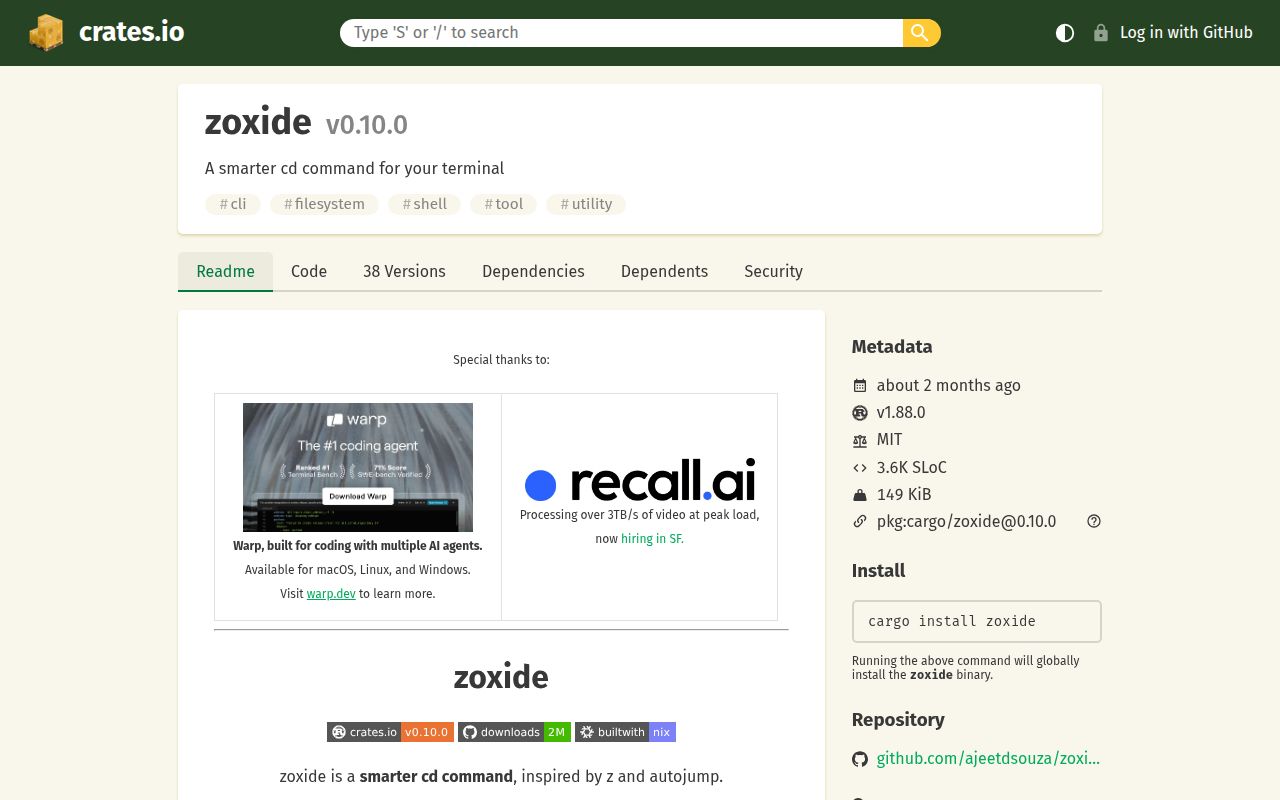Viewport: 1280px width, 800px height.
Task: Click the v0.10.0 version label in header
Action: pyautogui.click(x=367, y=125)
